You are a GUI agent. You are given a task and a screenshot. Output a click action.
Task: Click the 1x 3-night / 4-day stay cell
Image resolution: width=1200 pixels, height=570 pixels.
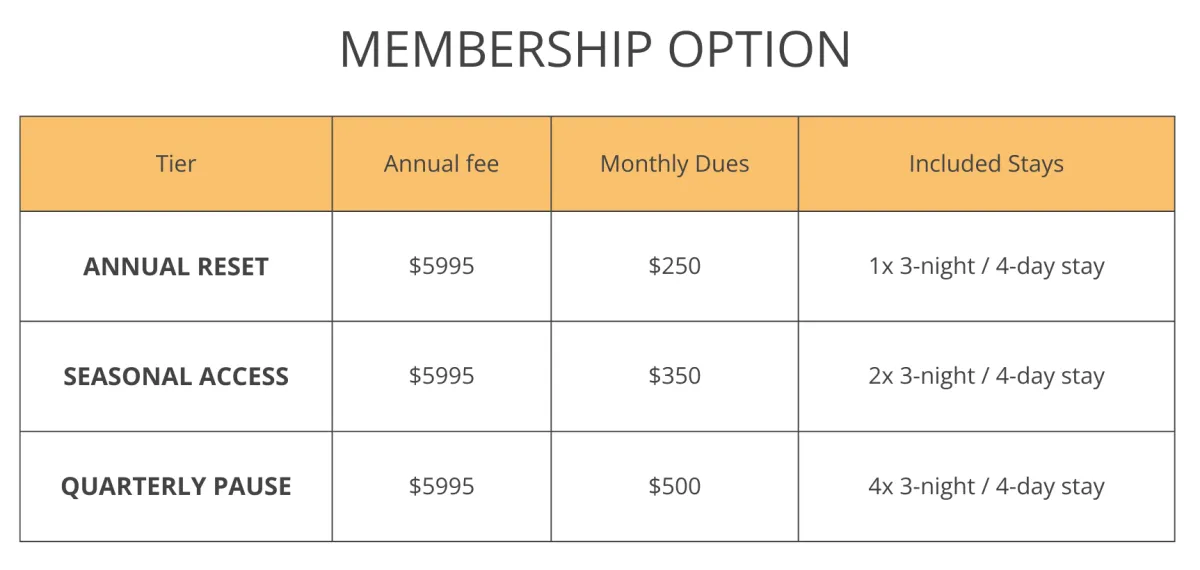pyautogui.click(x=986, y=267)
